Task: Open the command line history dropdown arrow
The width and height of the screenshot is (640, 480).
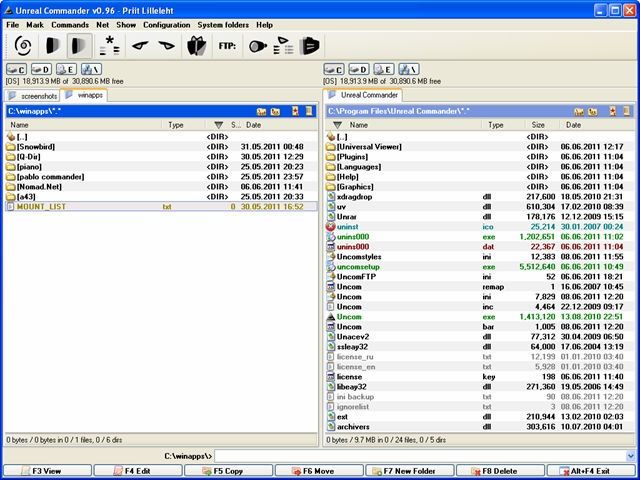Action: [631, 456]
